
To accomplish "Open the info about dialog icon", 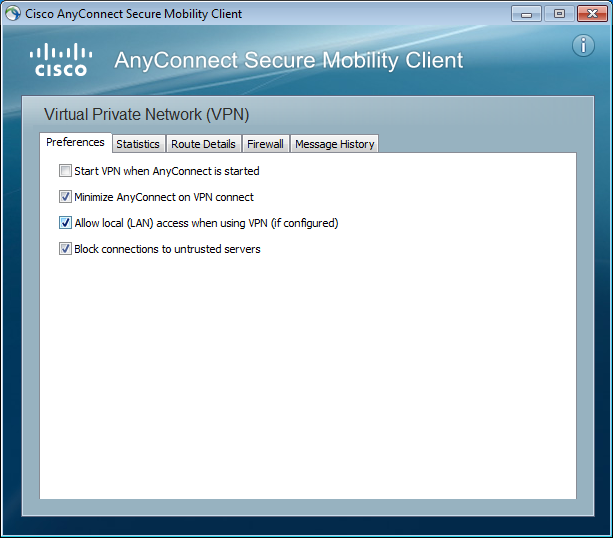I will (583, 45).
